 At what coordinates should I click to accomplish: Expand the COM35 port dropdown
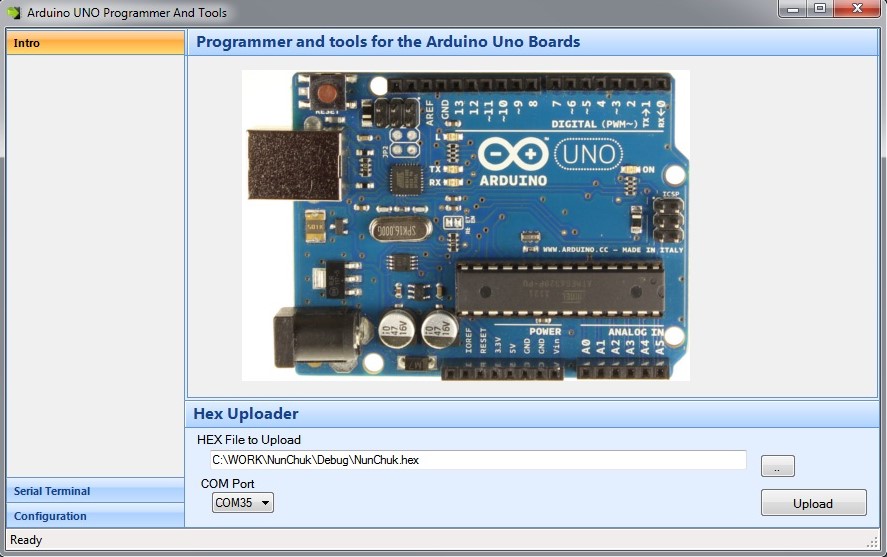[243, 502]
